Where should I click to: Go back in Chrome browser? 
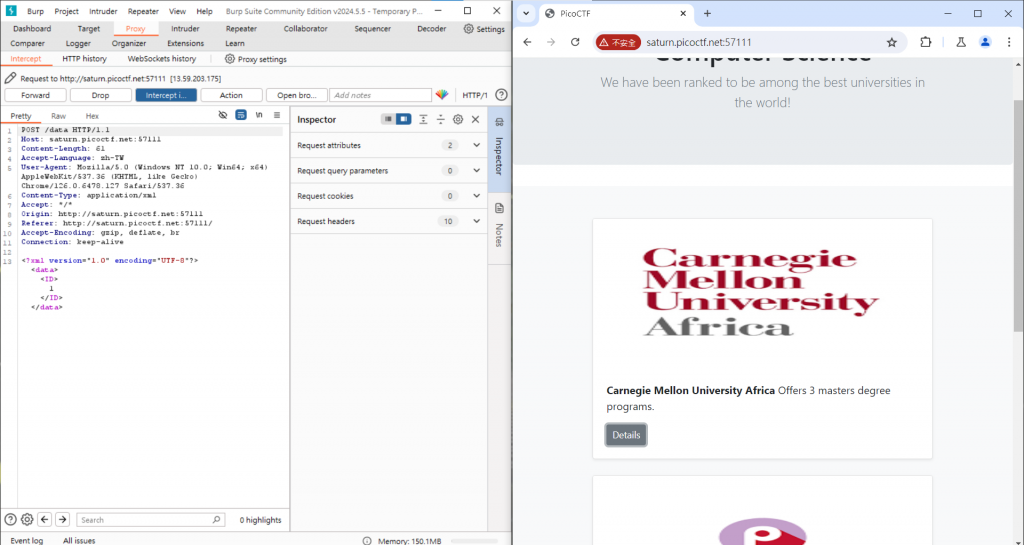coord(528,42)
